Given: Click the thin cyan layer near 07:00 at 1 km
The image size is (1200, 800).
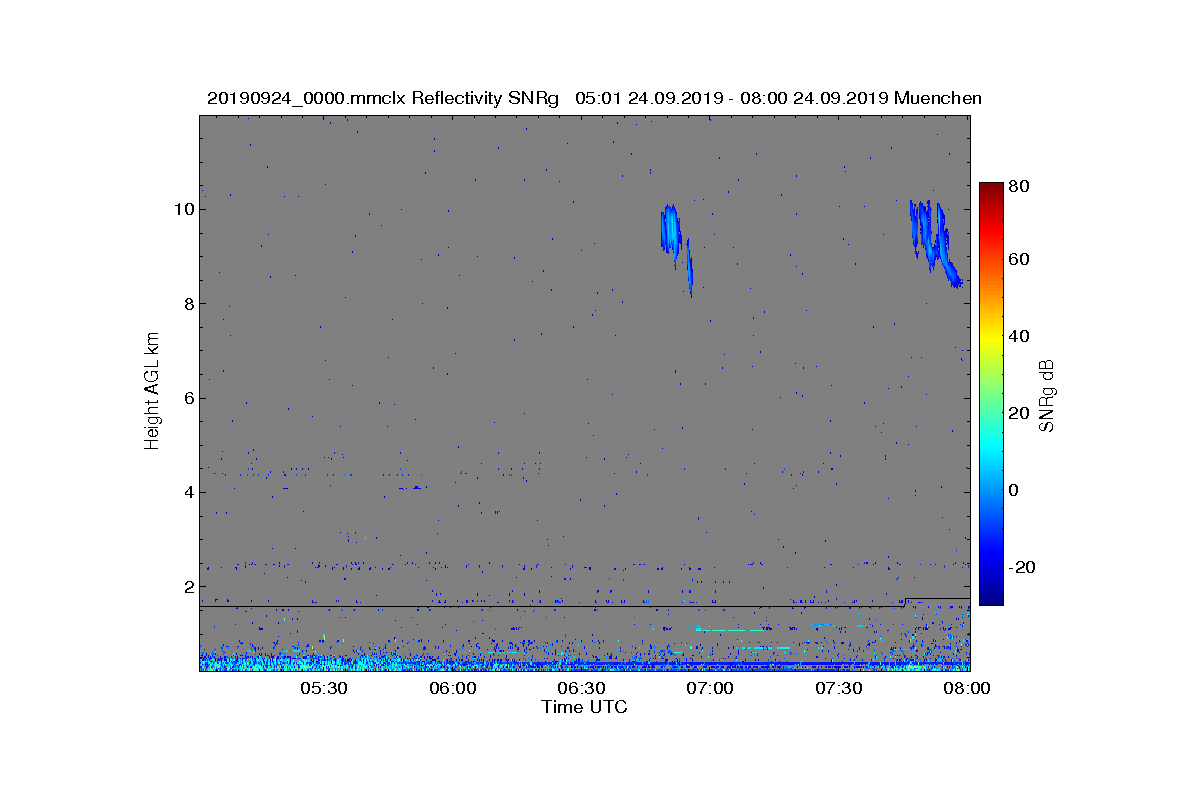Looking at the screenshot, I should tap(728, 630).
